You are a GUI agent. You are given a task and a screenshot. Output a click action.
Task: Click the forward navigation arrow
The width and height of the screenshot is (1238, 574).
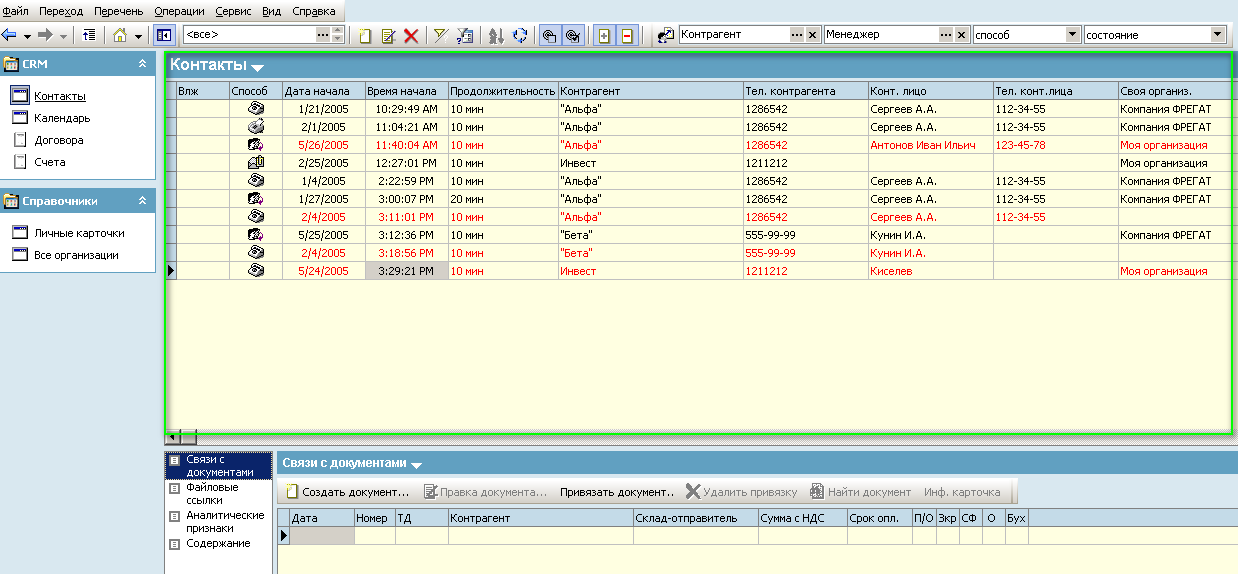point(44,35)
